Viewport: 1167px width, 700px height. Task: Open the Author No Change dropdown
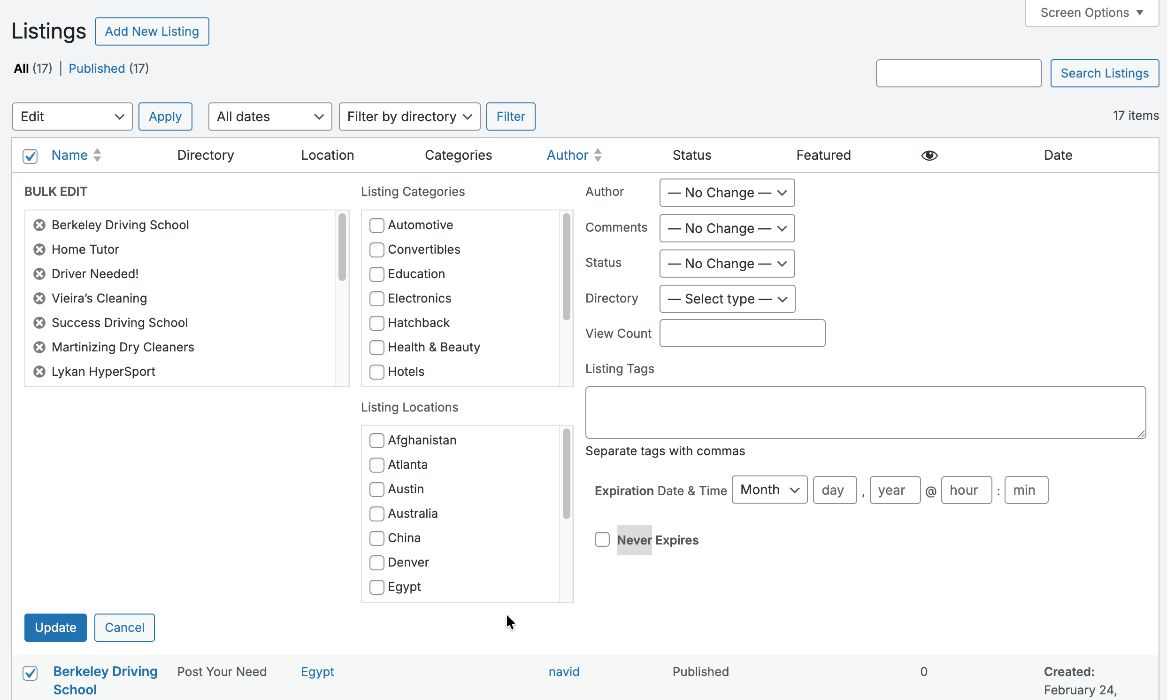coord(727,193)
